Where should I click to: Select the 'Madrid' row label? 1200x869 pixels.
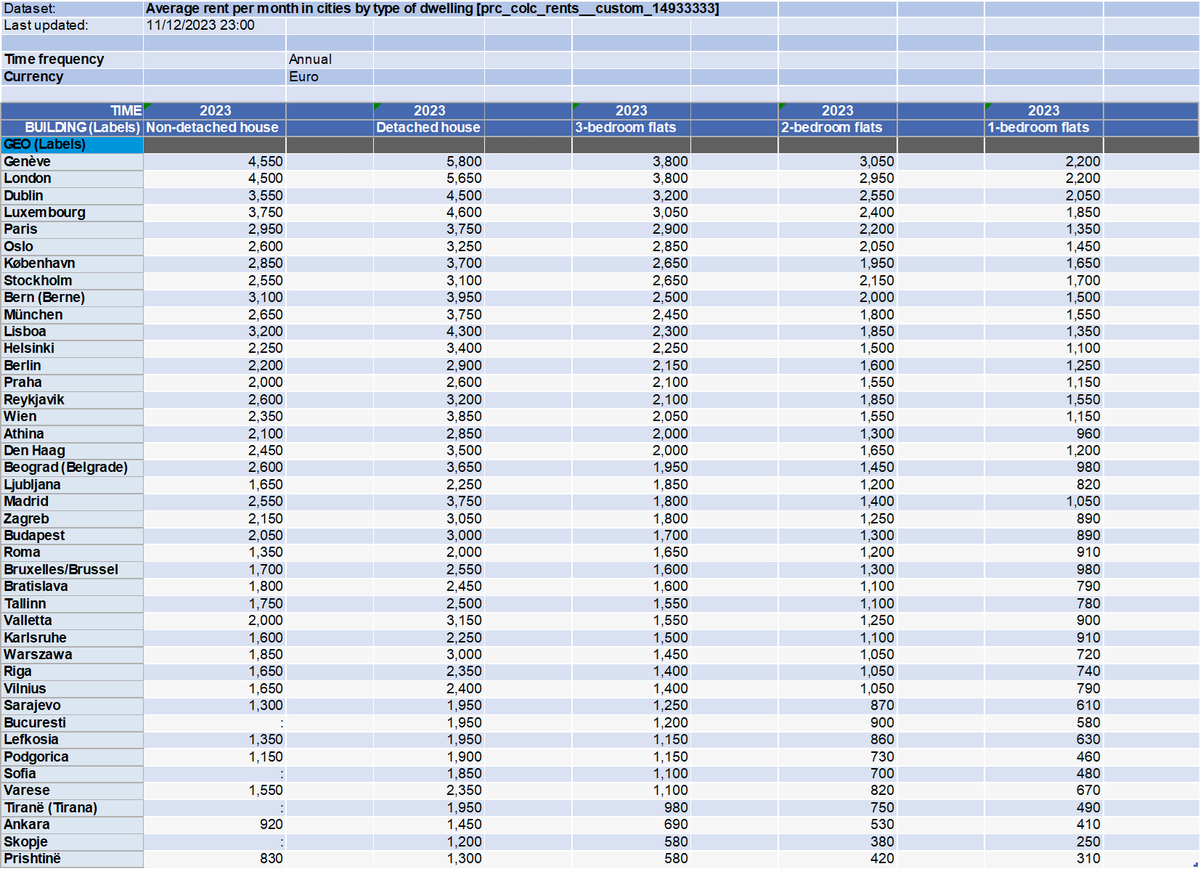tap(72, 501)
